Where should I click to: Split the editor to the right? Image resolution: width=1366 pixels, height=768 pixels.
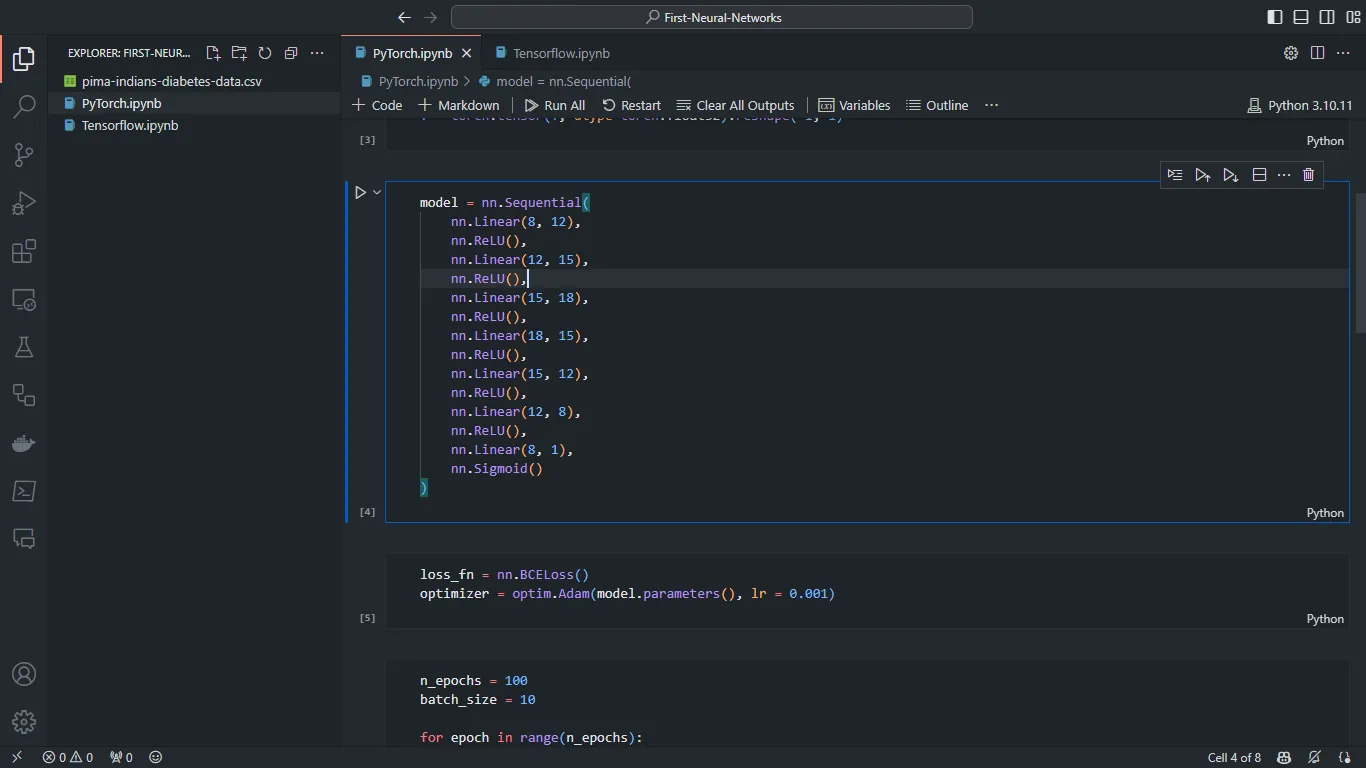click(1317, 53)
